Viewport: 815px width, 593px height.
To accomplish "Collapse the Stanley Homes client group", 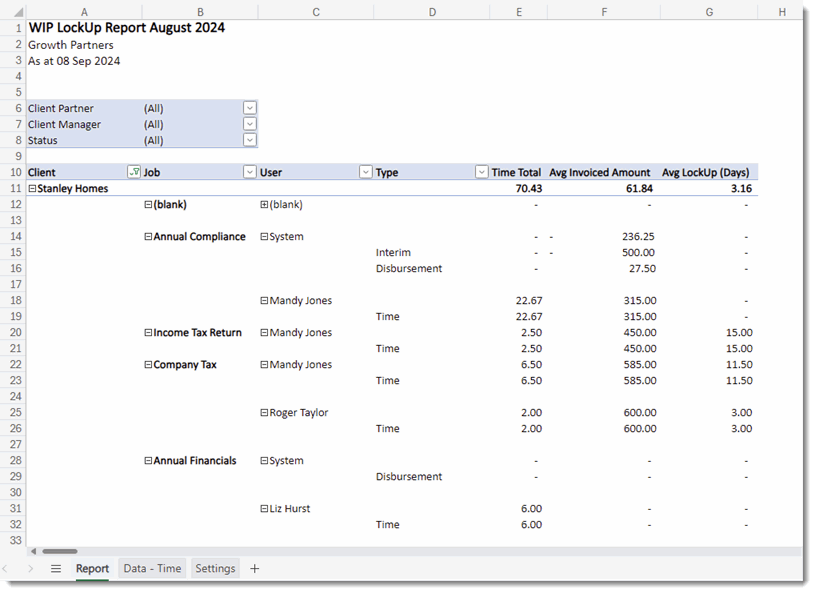I will [x=33, y=188].
